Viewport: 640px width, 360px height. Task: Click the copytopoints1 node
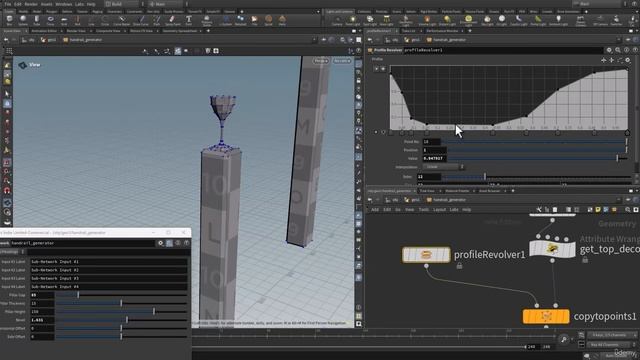546,316
